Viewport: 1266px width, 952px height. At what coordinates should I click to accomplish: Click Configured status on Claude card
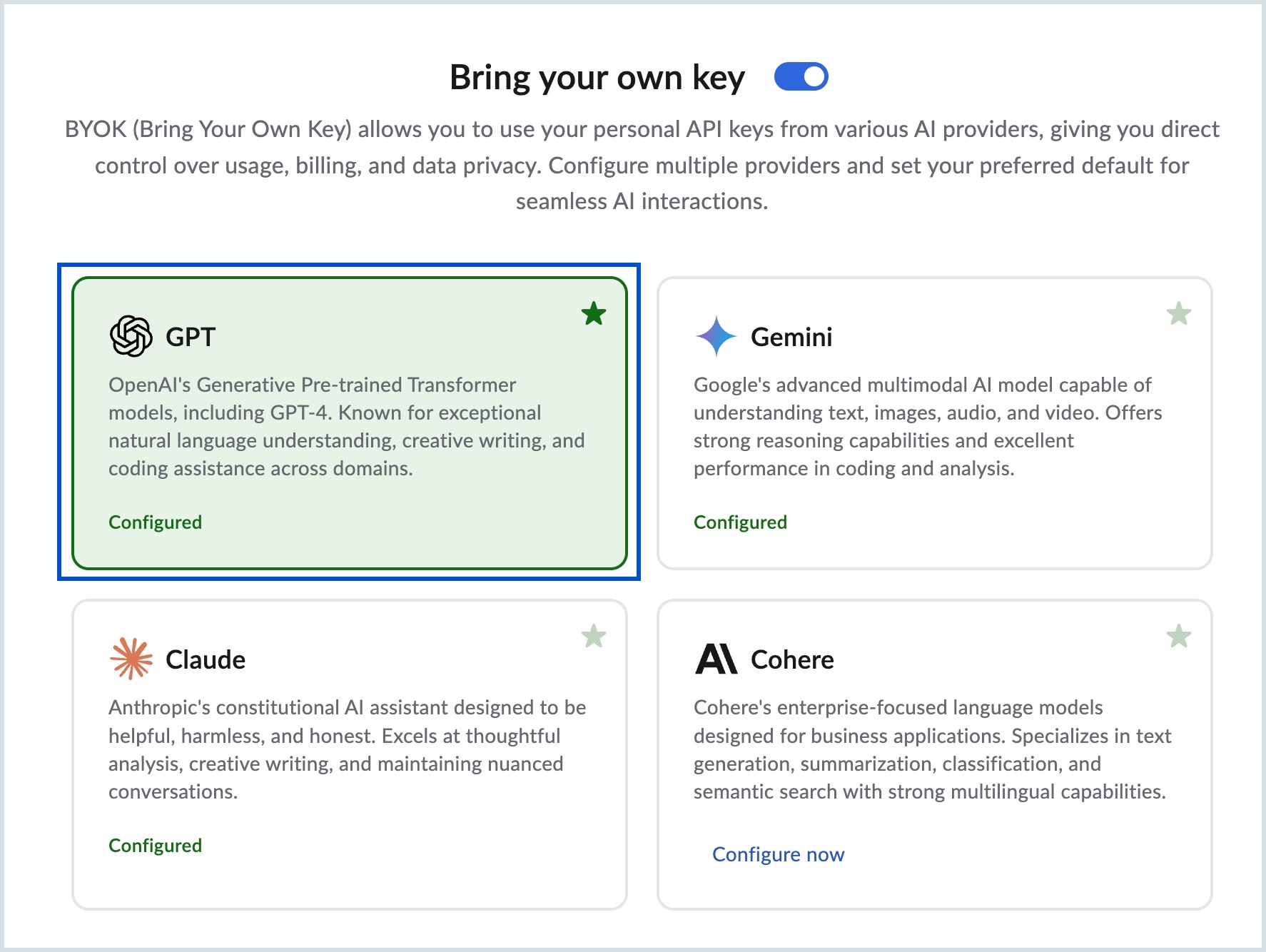pyautogui.click(x=155, y=846)
